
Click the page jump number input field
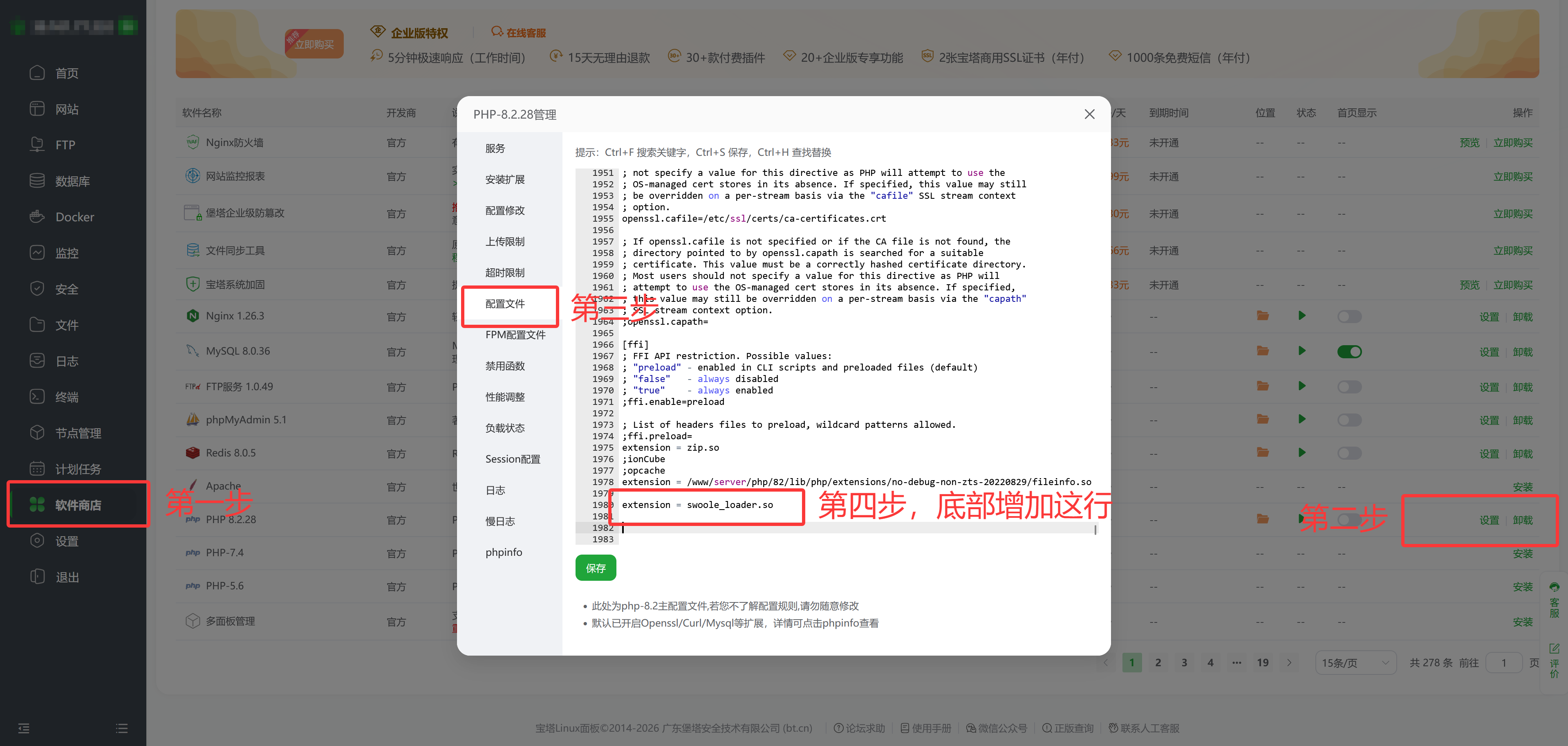pyautogui.click(x=1503, y=663)
